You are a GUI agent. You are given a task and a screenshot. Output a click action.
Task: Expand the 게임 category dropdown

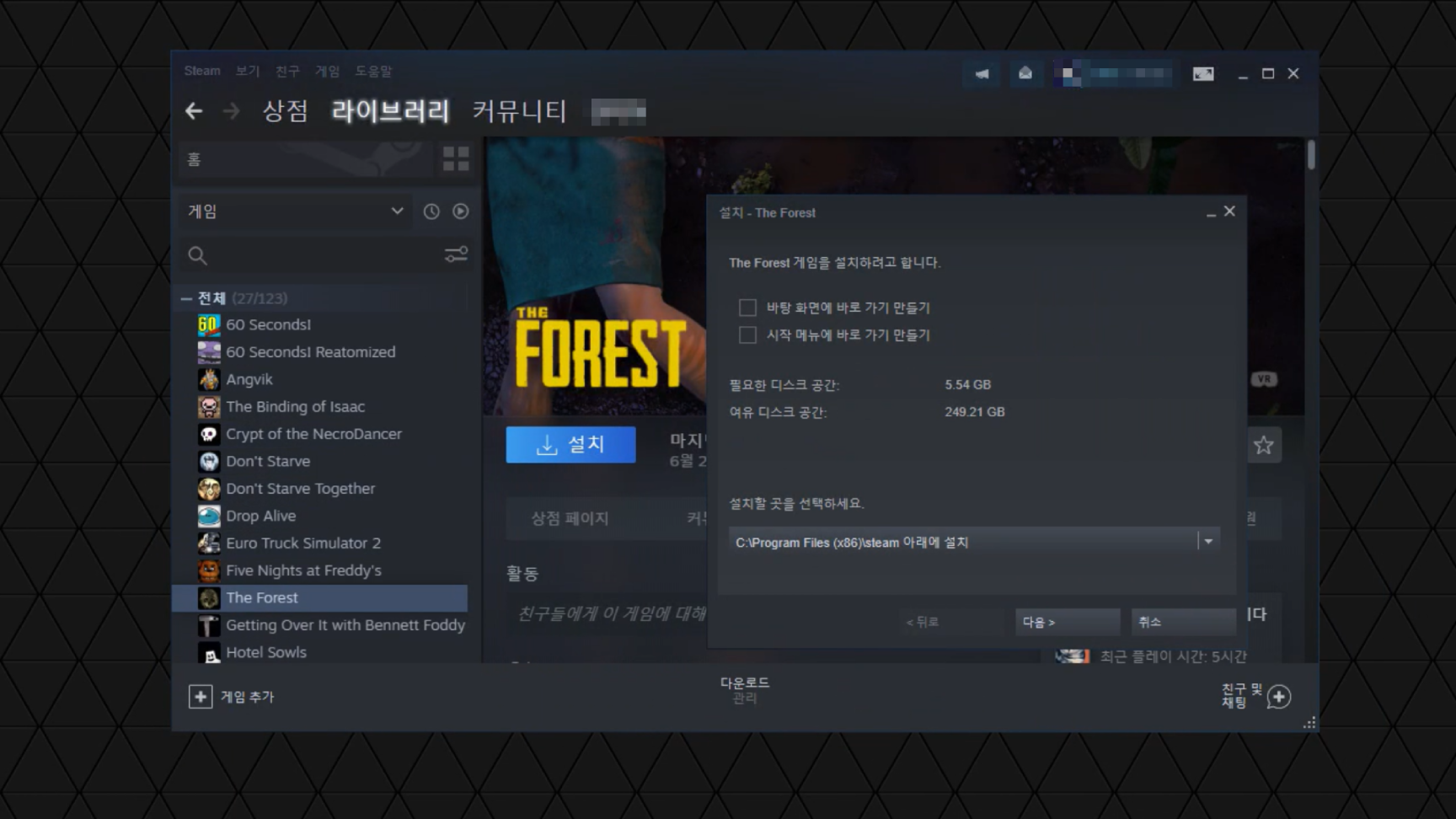(x=295, y=211)
